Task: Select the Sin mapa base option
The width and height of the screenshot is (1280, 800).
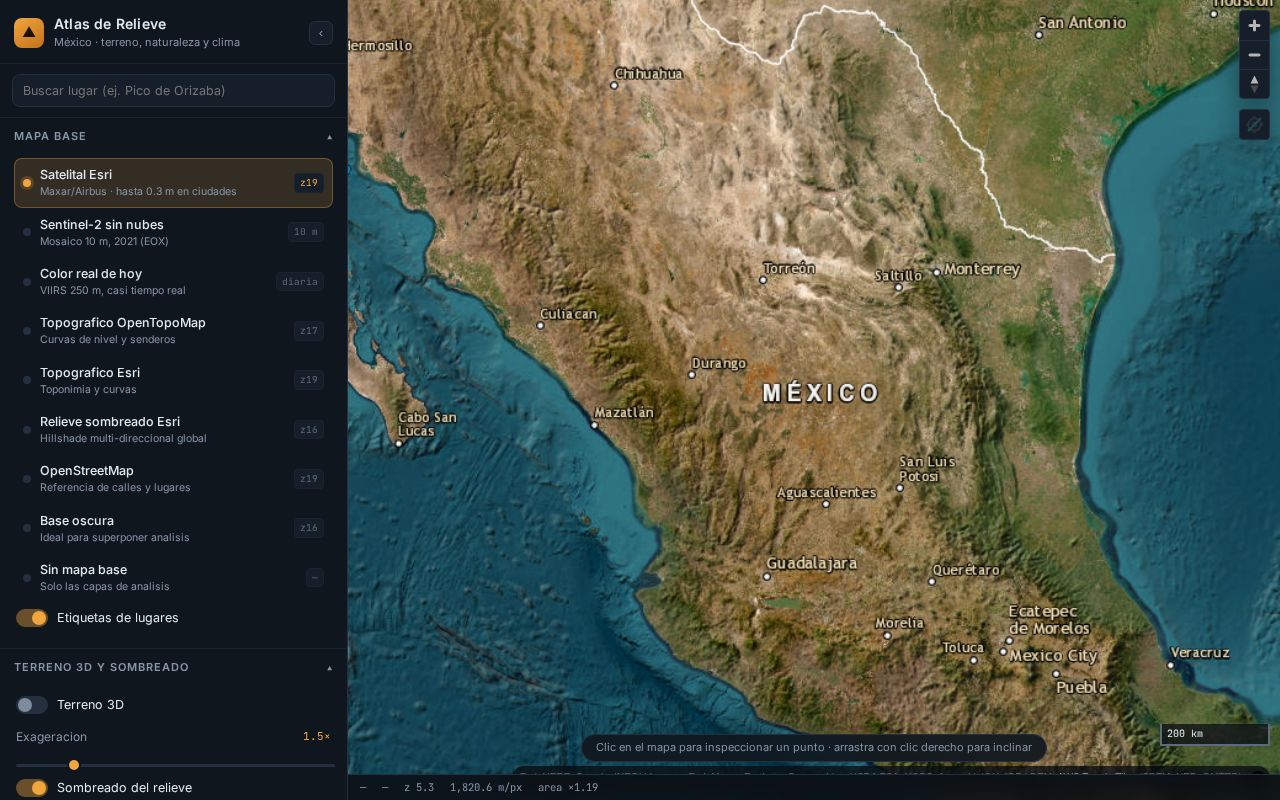Action: coord(173,578)
